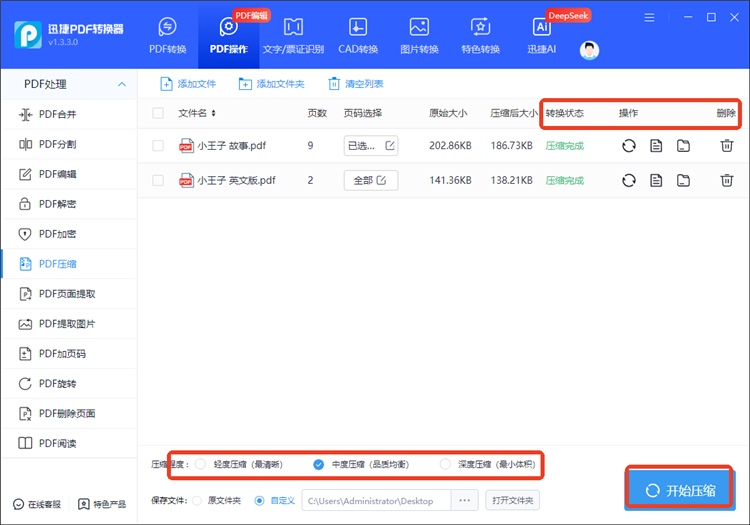Switch to the PDF操作 tab
Screen dimensions: 750x525
tap(229, 36)
